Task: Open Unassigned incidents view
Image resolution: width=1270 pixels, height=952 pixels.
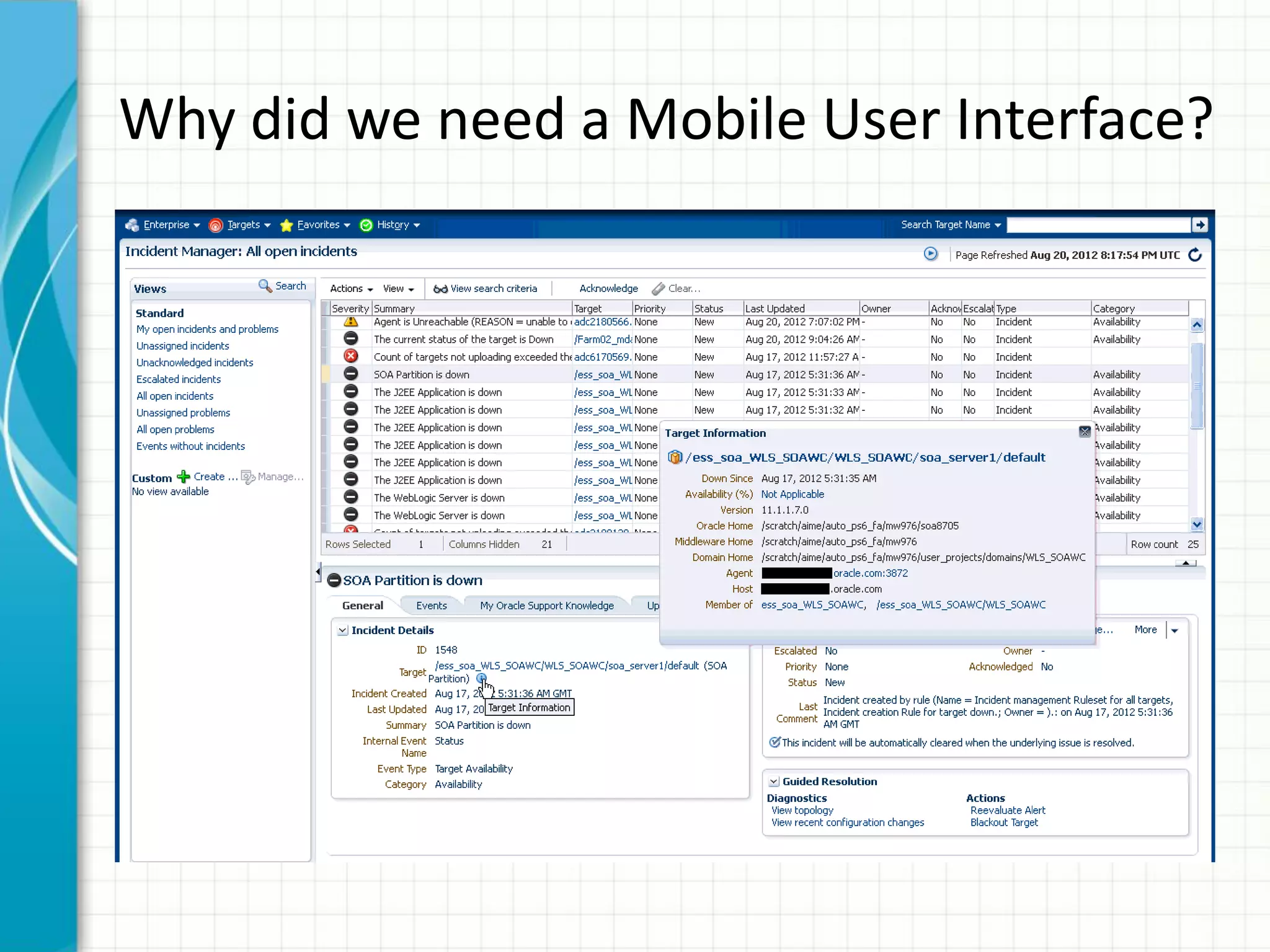Action: (x=183, y=346)
